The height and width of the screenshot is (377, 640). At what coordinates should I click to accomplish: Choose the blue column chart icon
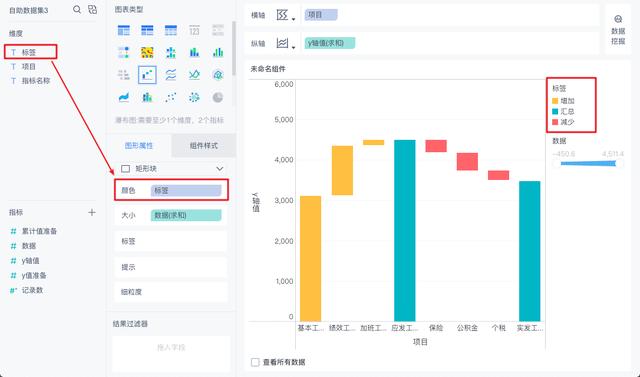pos(194,52)
